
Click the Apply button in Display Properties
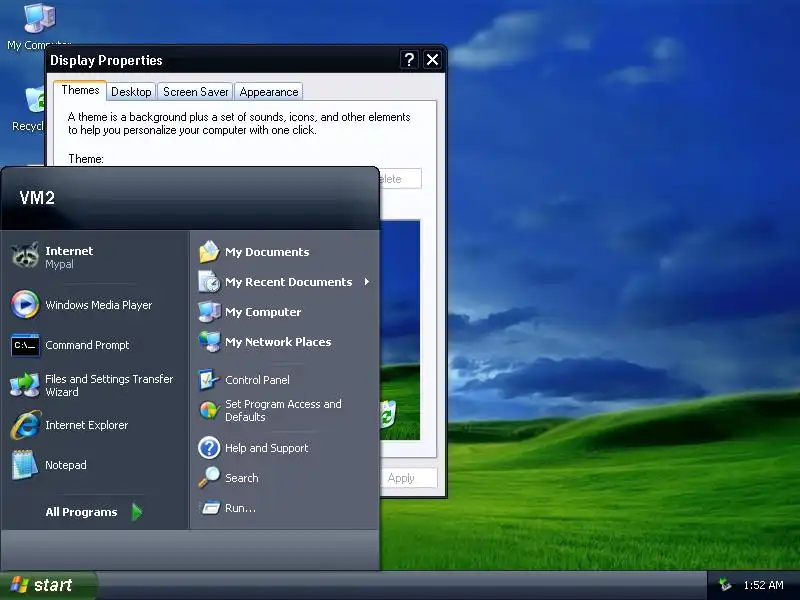point(408,478)
